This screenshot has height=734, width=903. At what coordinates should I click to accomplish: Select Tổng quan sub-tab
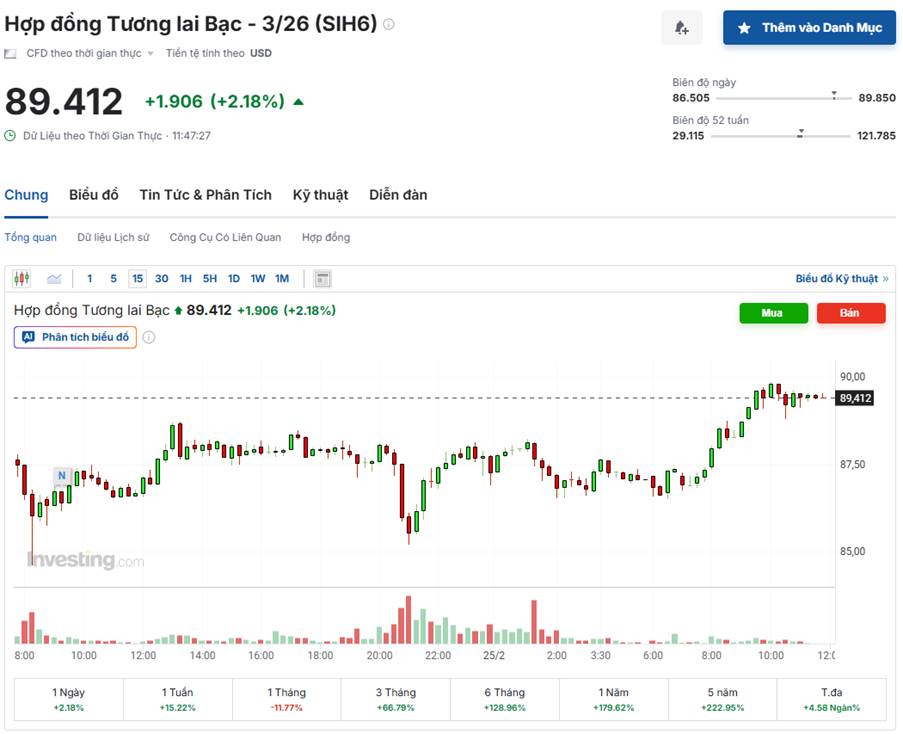(x=31, y=237)
